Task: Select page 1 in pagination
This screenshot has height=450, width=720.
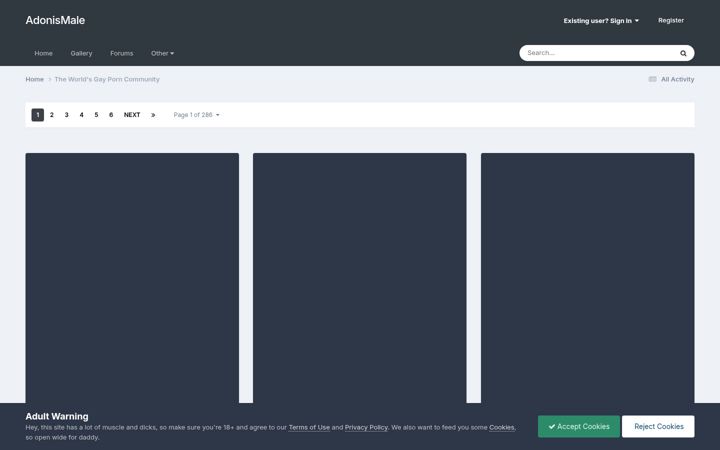Action: [x=38, y=115]
